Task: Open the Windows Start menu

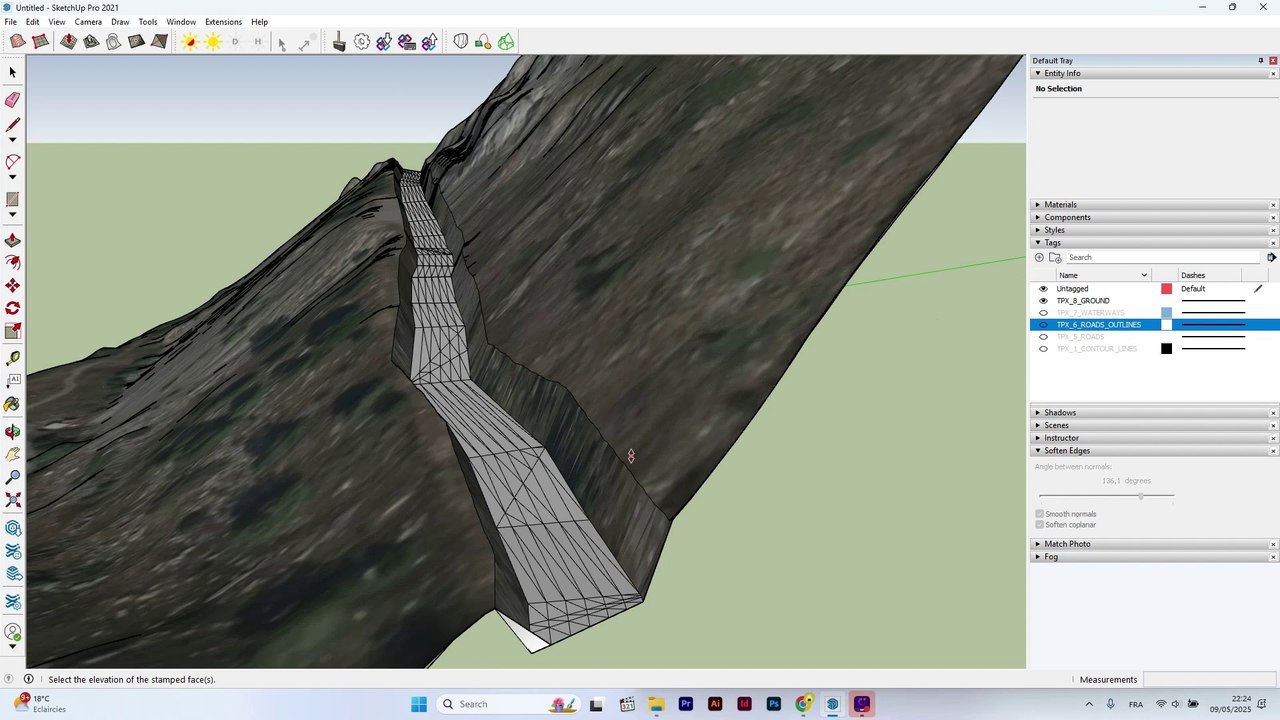Action: [419, 704]
